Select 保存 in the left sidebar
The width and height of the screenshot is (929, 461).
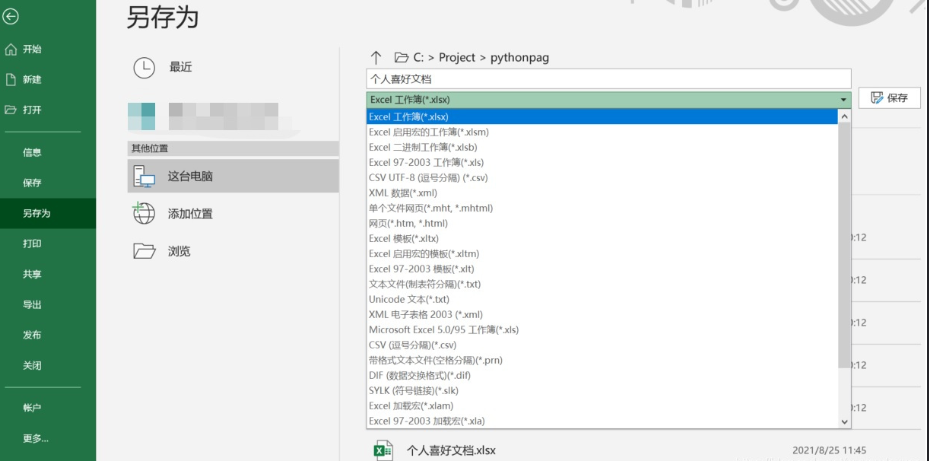tap(32, 183)
